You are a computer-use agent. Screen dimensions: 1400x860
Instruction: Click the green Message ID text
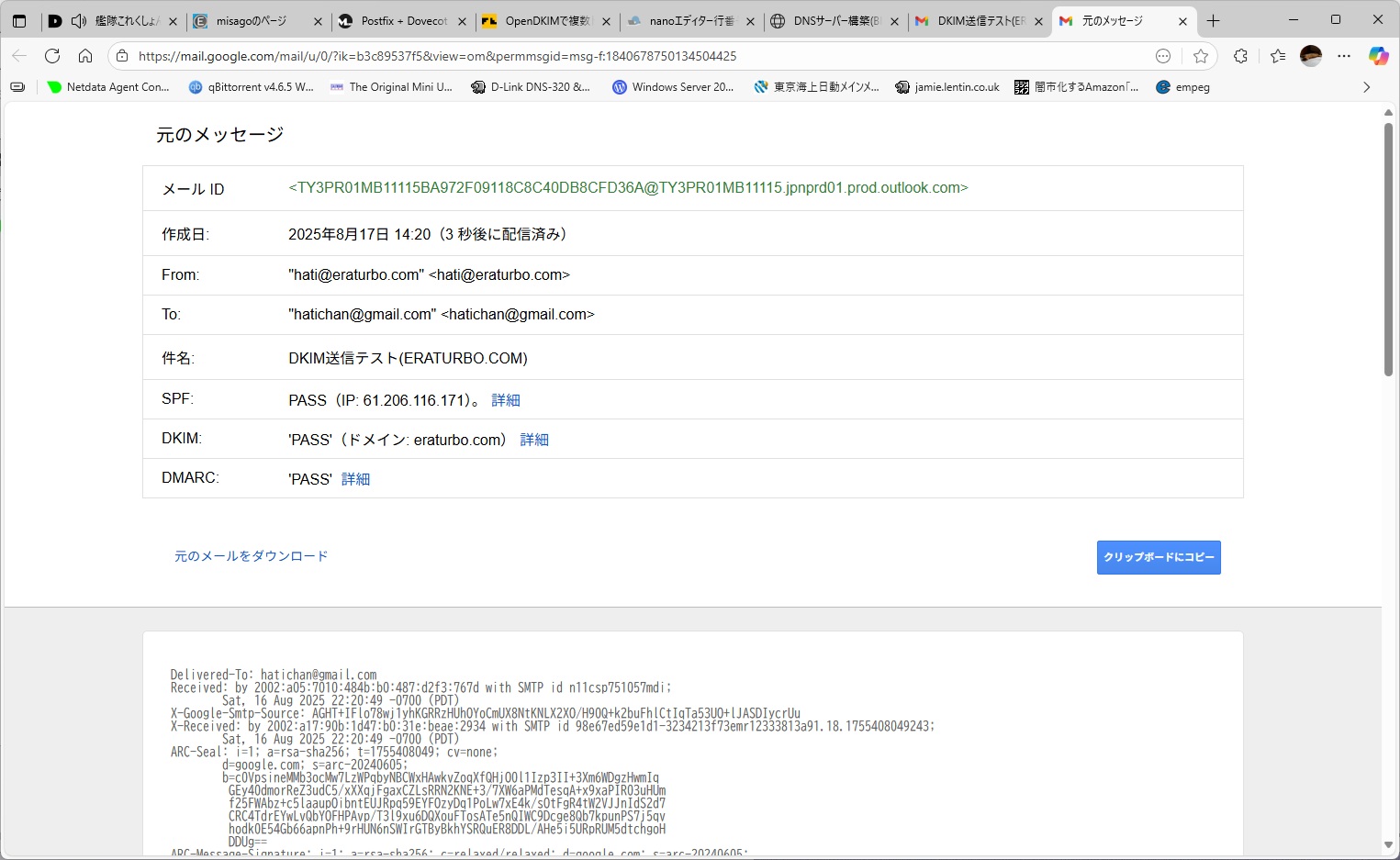pyautogui.click(x=628, y=187)
